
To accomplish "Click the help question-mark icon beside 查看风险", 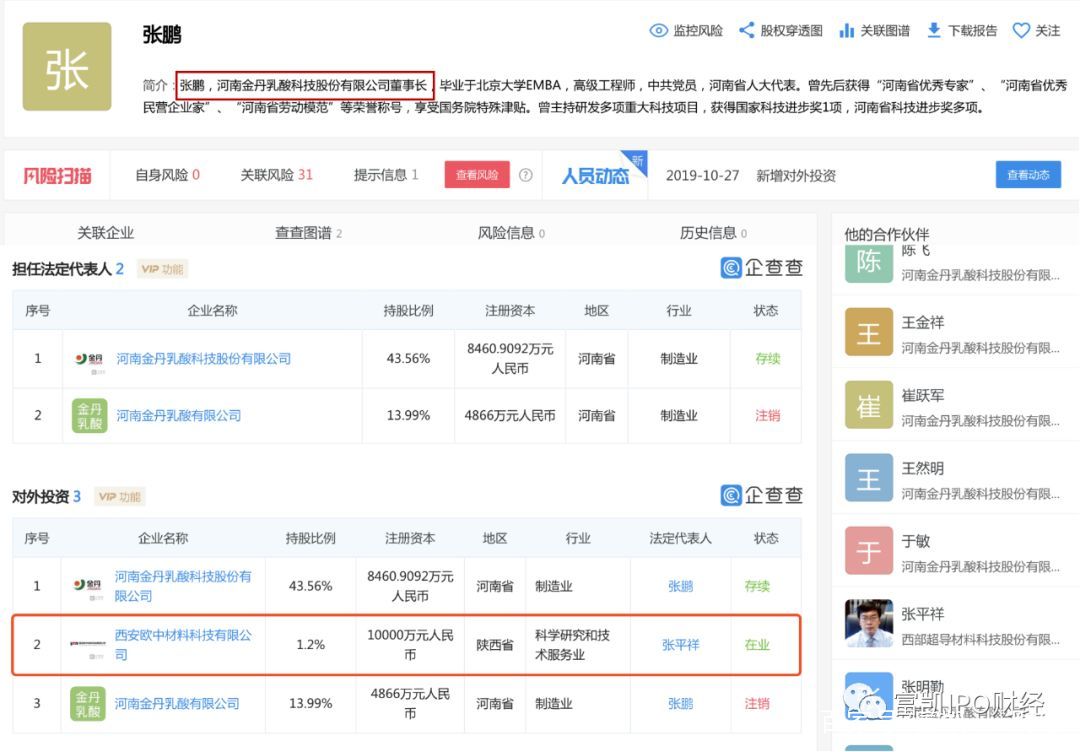I will 526,175.
